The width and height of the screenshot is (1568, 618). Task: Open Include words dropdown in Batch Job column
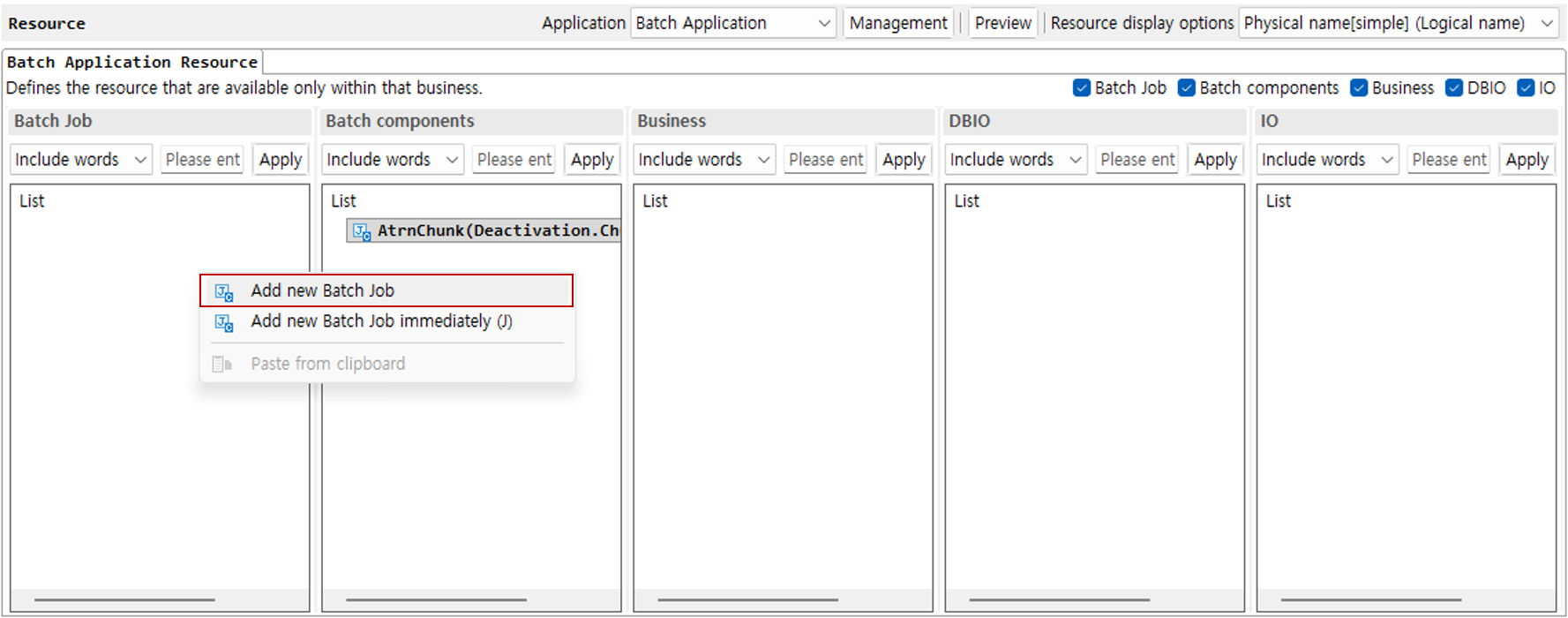(81, 160)
